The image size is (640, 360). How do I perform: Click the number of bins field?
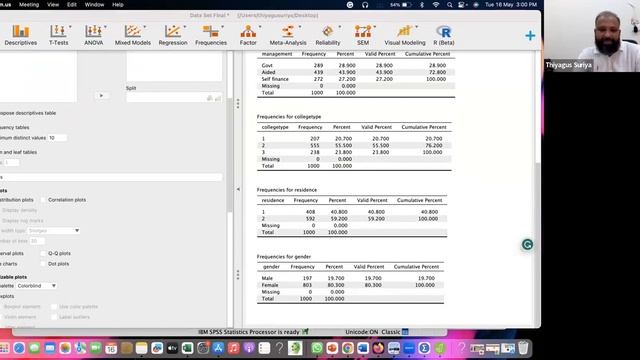pyautogui.click(x=36, y=241)
